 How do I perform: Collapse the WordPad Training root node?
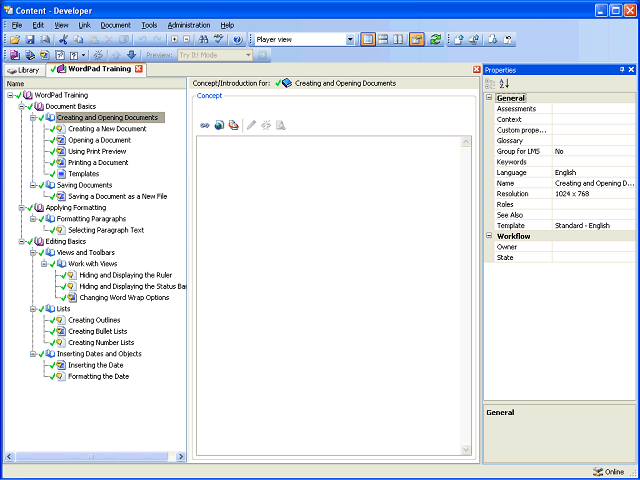click(x=10, y=95)
